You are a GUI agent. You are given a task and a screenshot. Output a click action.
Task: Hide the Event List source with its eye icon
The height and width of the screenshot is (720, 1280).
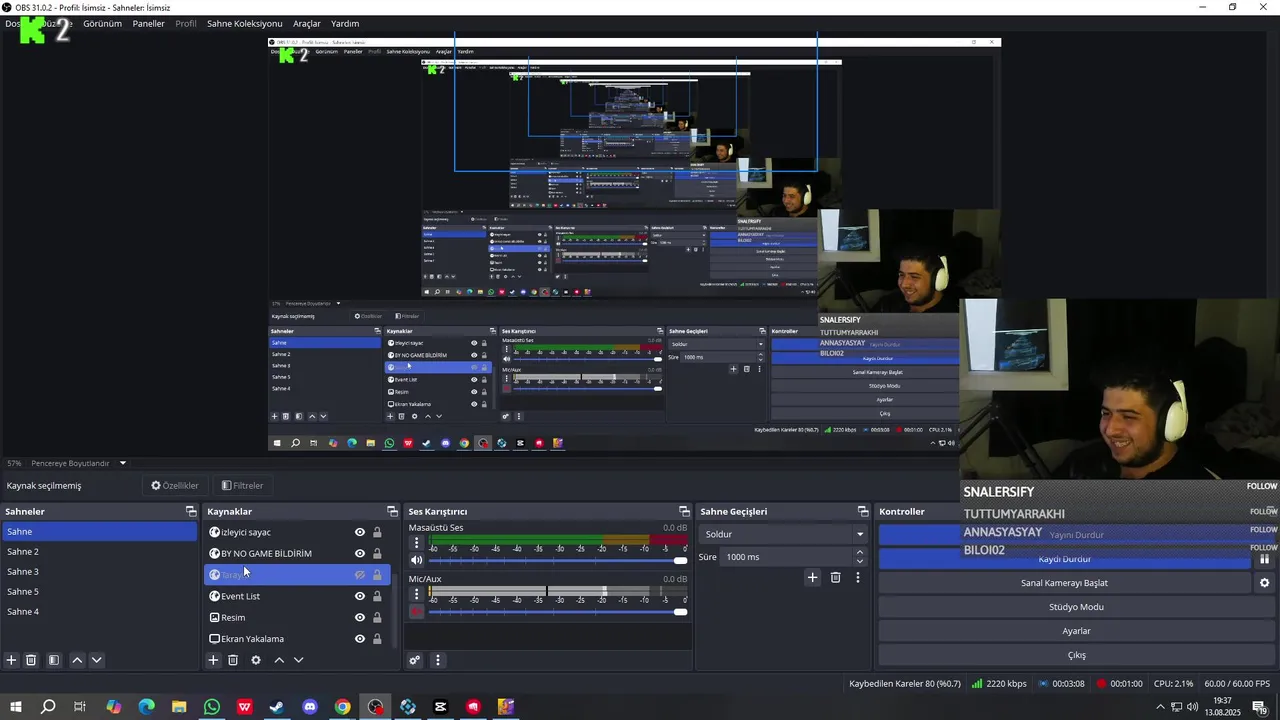(360, 596)
